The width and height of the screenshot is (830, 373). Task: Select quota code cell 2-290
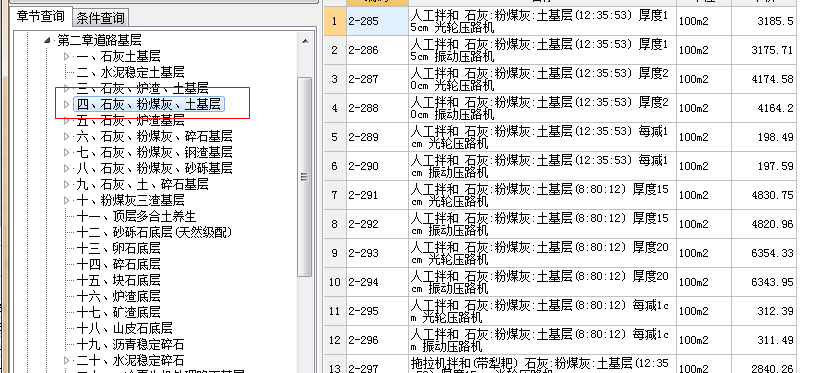point(377,166)
